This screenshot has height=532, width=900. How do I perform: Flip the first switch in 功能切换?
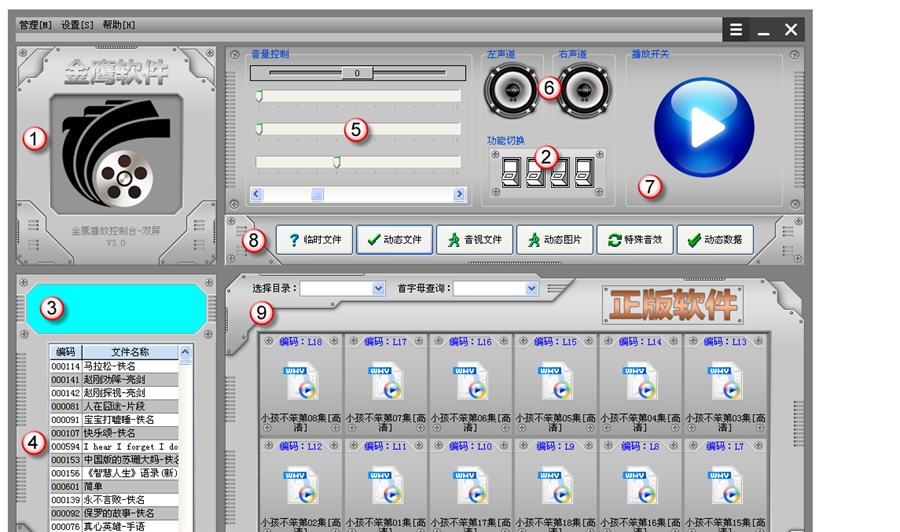(x=510, y=172)
